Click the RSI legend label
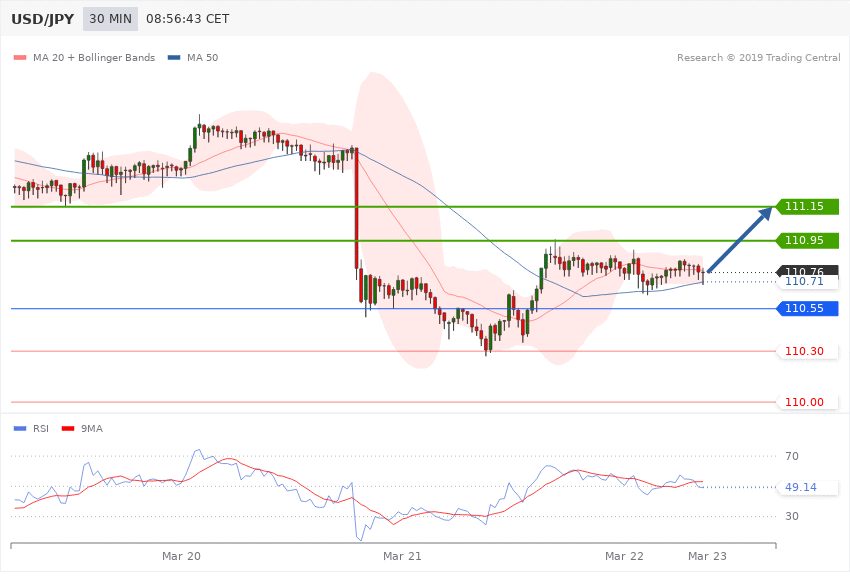The width and height of the screenshot is (850, 576). [41, 429]
